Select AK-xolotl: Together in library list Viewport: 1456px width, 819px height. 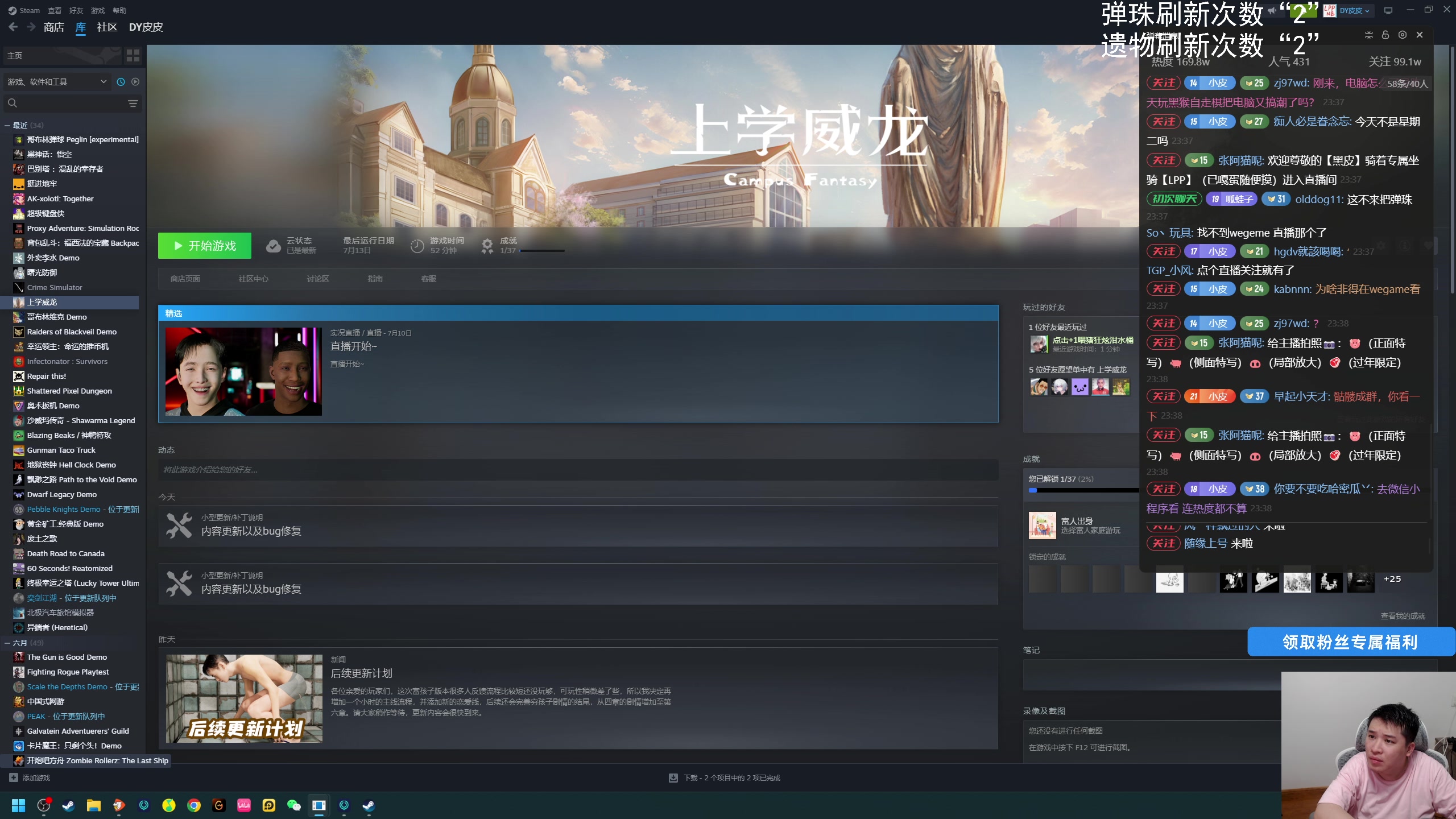pyautogui.click(x=76, y=198)
